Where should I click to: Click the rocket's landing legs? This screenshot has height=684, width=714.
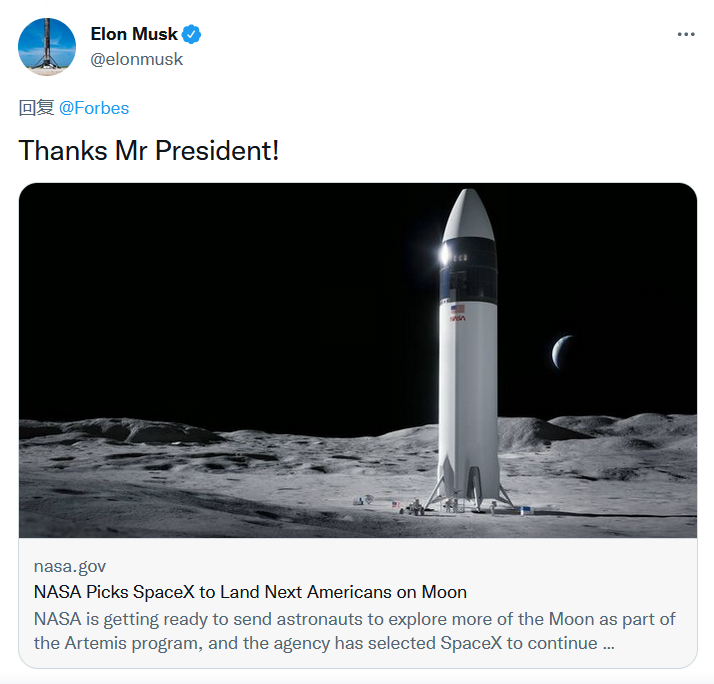[x=470, y=490]
